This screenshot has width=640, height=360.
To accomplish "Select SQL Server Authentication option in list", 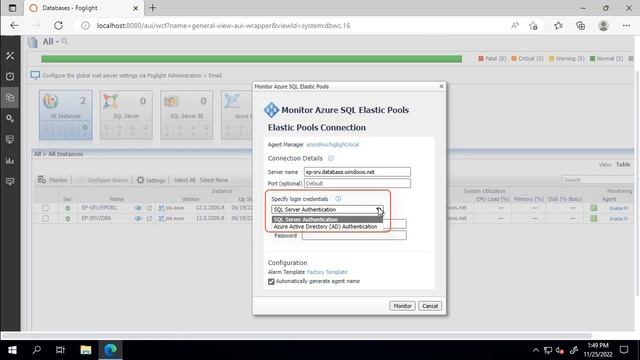I will pyautogui.click(x=327, y=220).
